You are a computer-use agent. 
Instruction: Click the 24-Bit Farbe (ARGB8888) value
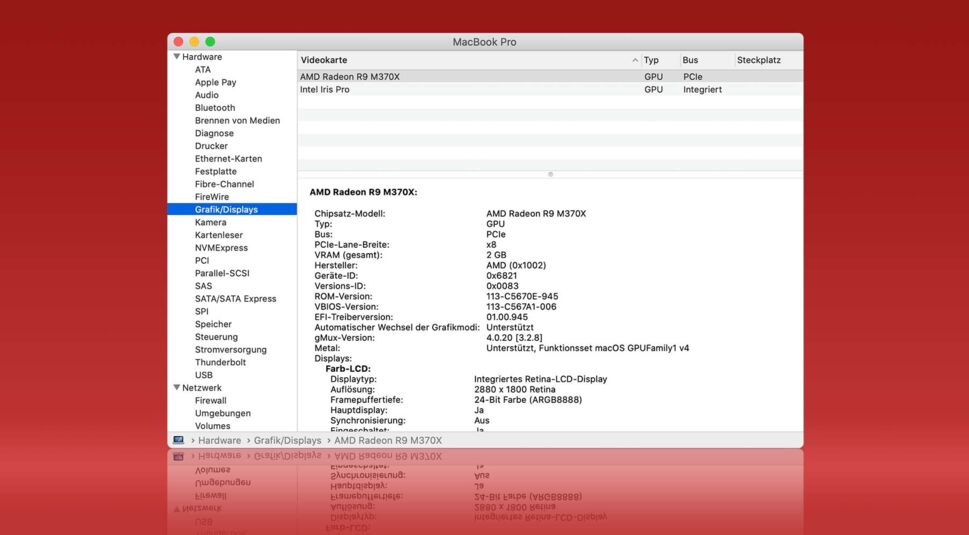click(x=528, y=400)
